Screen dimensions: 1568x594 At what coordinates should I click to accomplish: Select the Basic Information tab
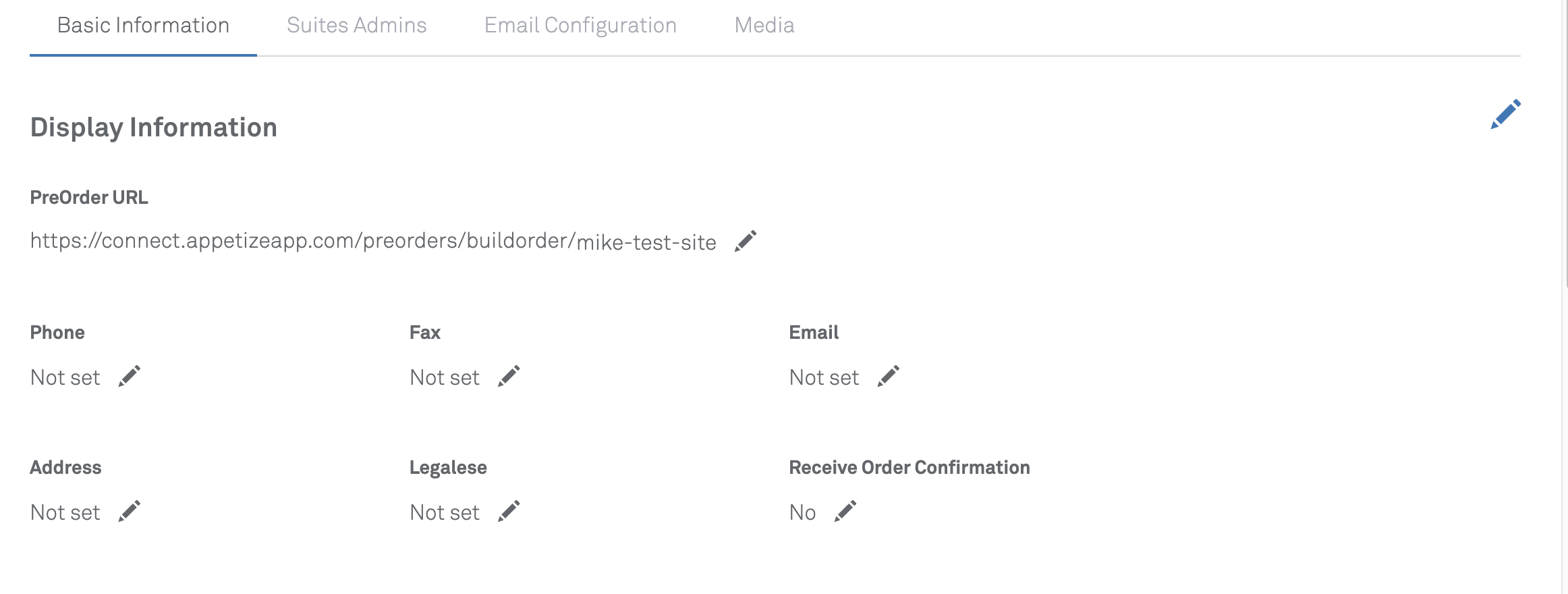pos(143,26)
